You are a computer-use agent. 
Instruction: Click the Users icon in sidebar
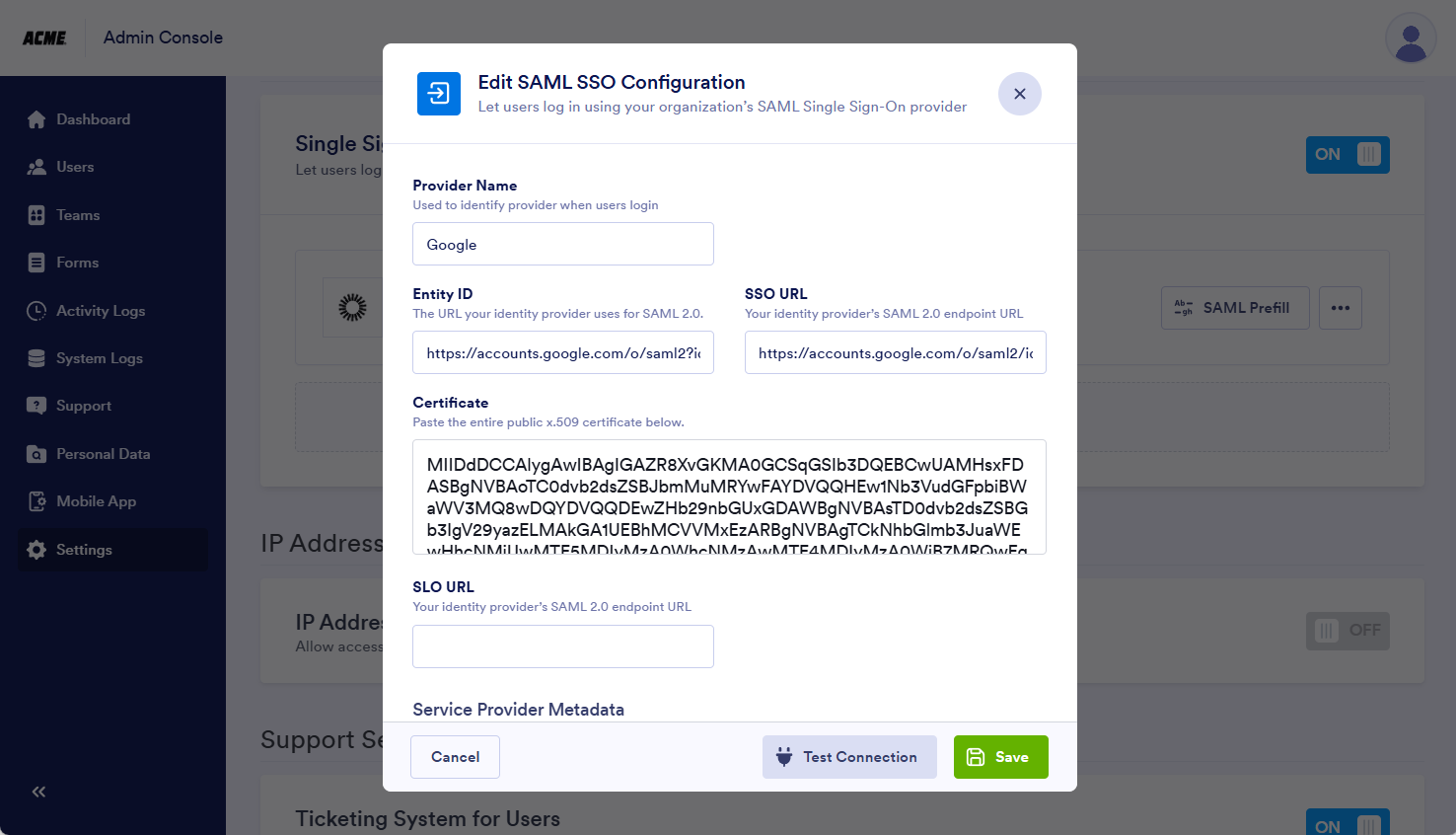tap(36, 167)
